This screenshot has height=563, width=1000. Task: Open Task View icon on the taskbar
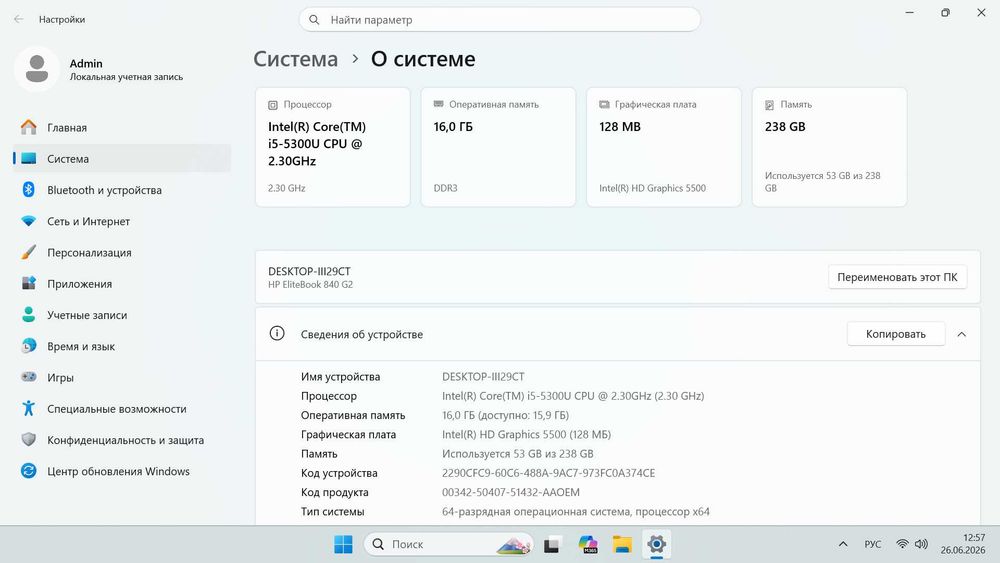click(x=552, y=545)
